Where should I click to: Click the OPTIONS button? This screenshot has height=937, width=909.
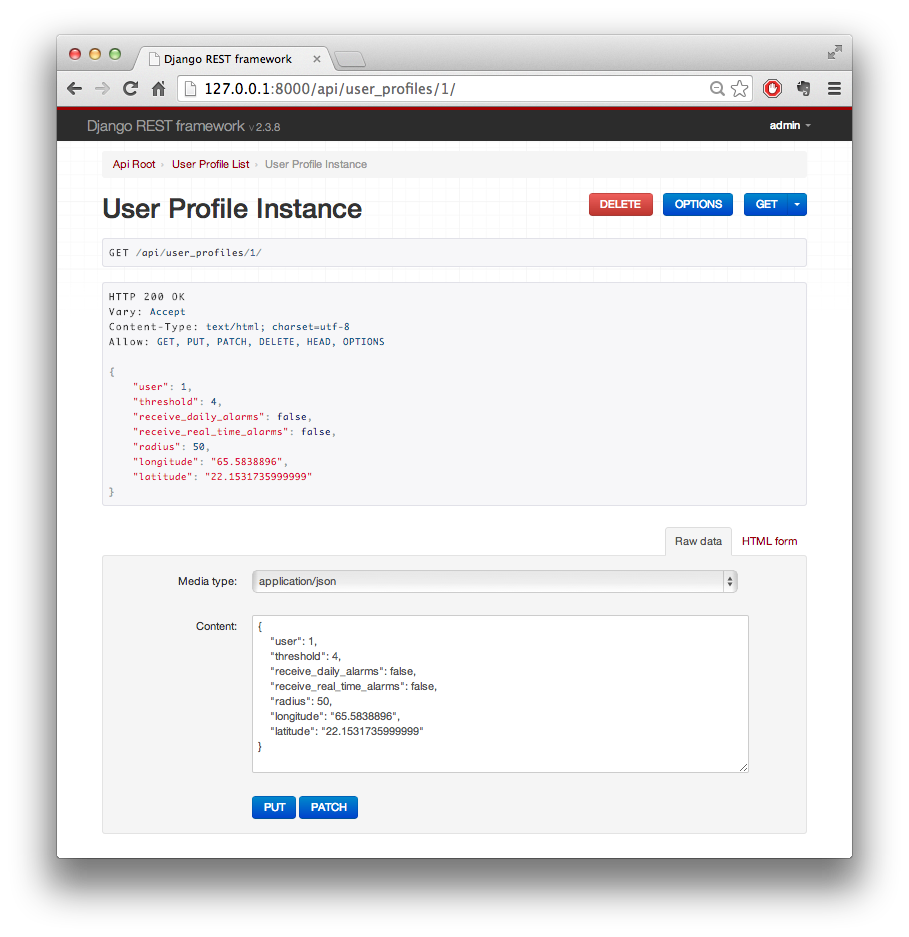click(697, 204)
